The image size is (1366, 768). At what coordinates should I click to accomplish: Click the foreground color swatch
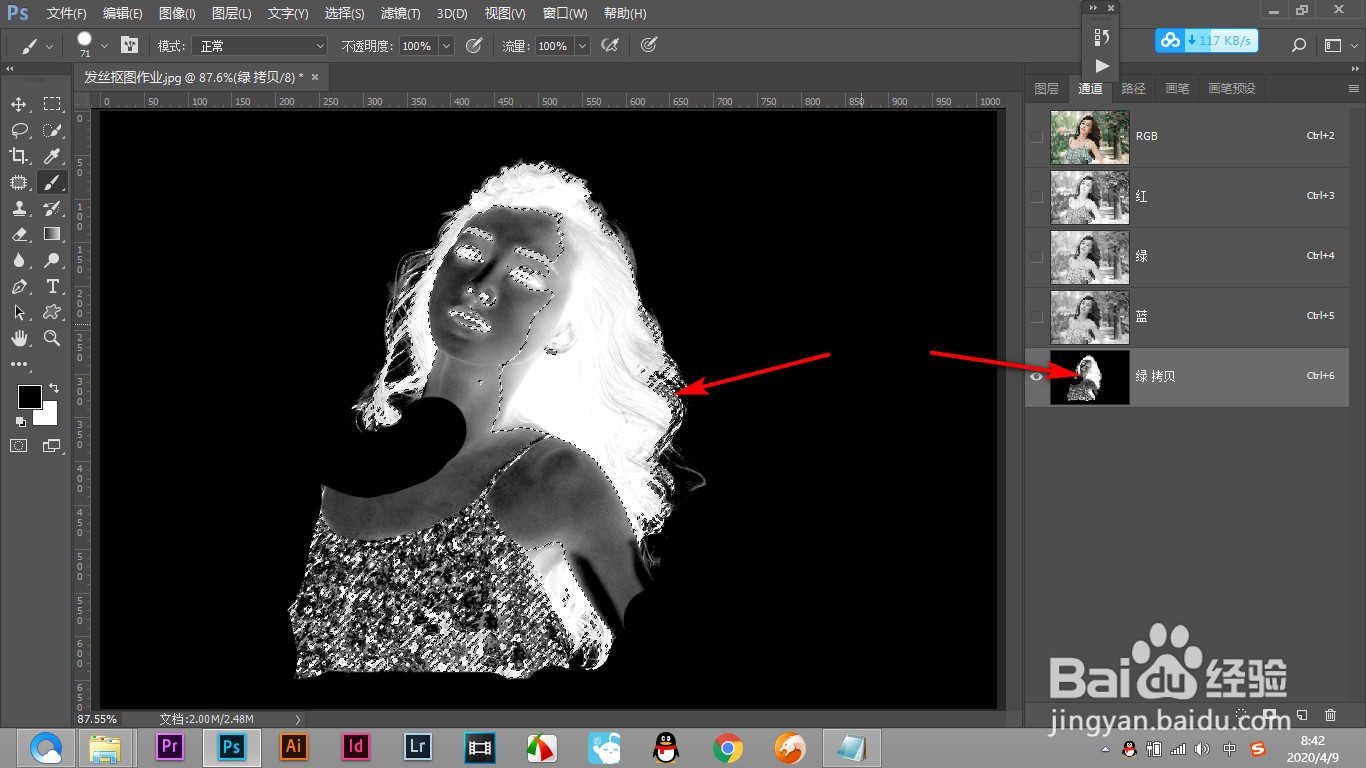(x=29, y=397)
